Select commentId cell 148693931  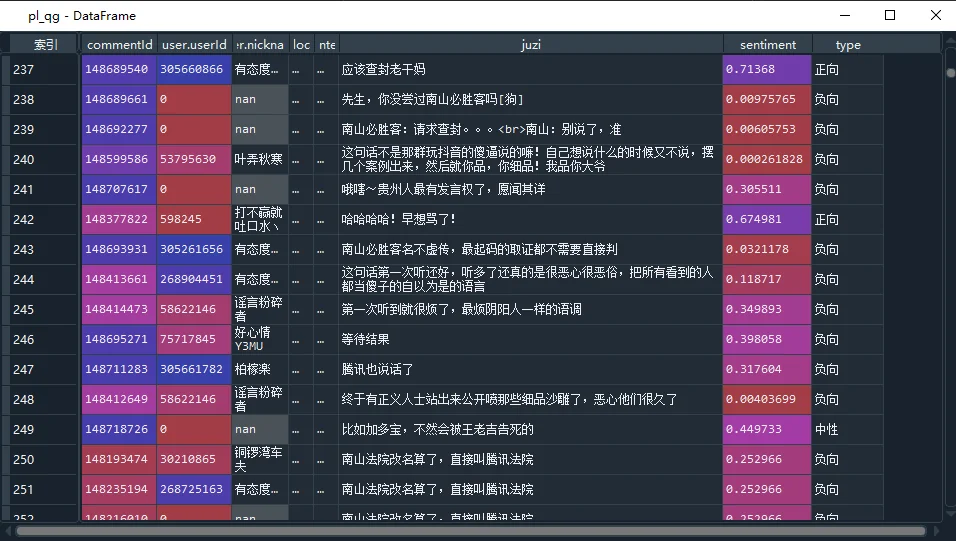(119, 249)
